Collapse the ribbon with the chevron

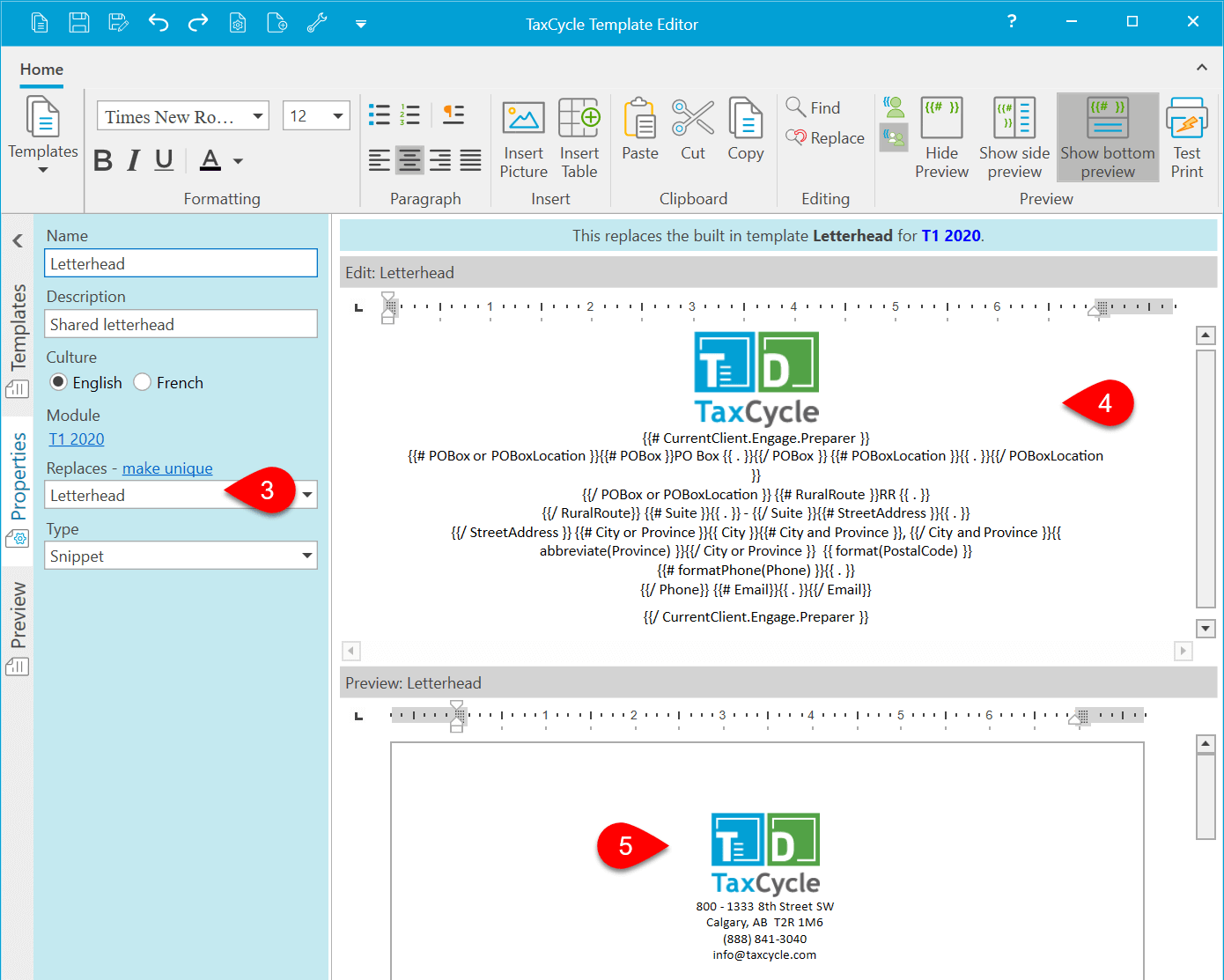click(x=1202, y=68)
